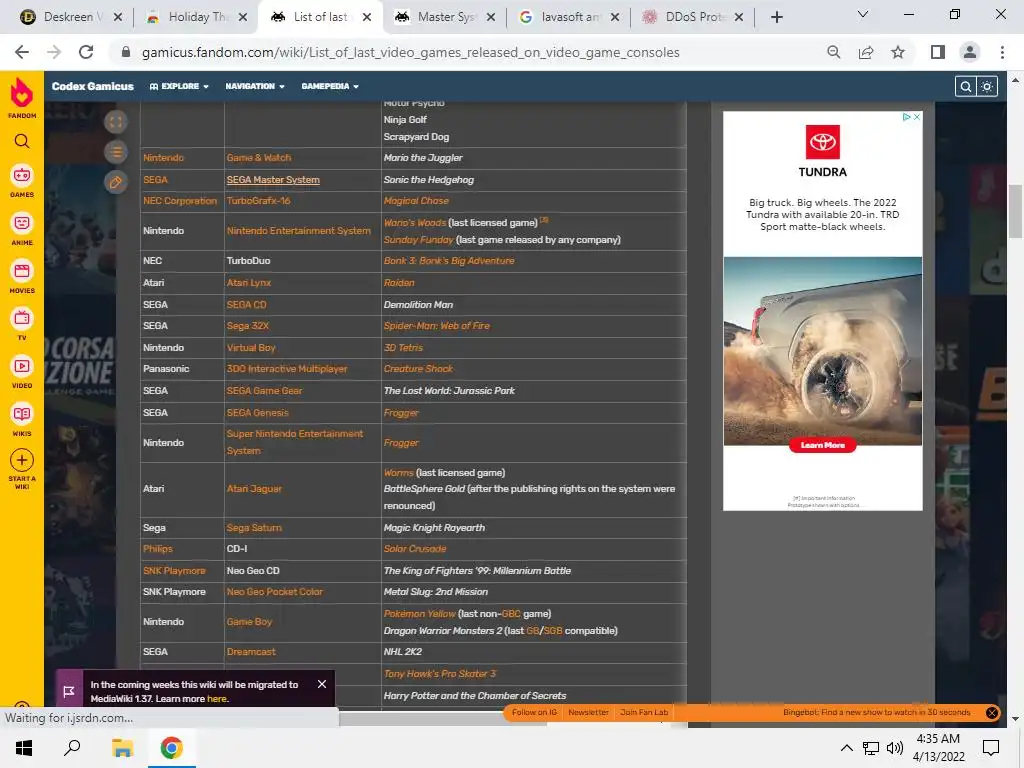Screen dimensions: 1024x768
Task: Open the Chrome tab search chevron
Action: coord(863,14)
